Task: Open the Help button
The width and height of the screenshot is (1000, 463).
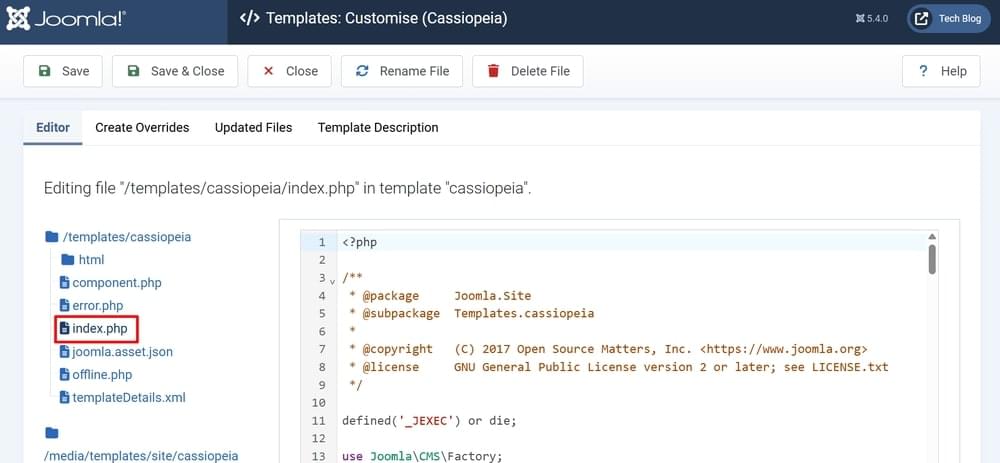Action: (941, 71)
